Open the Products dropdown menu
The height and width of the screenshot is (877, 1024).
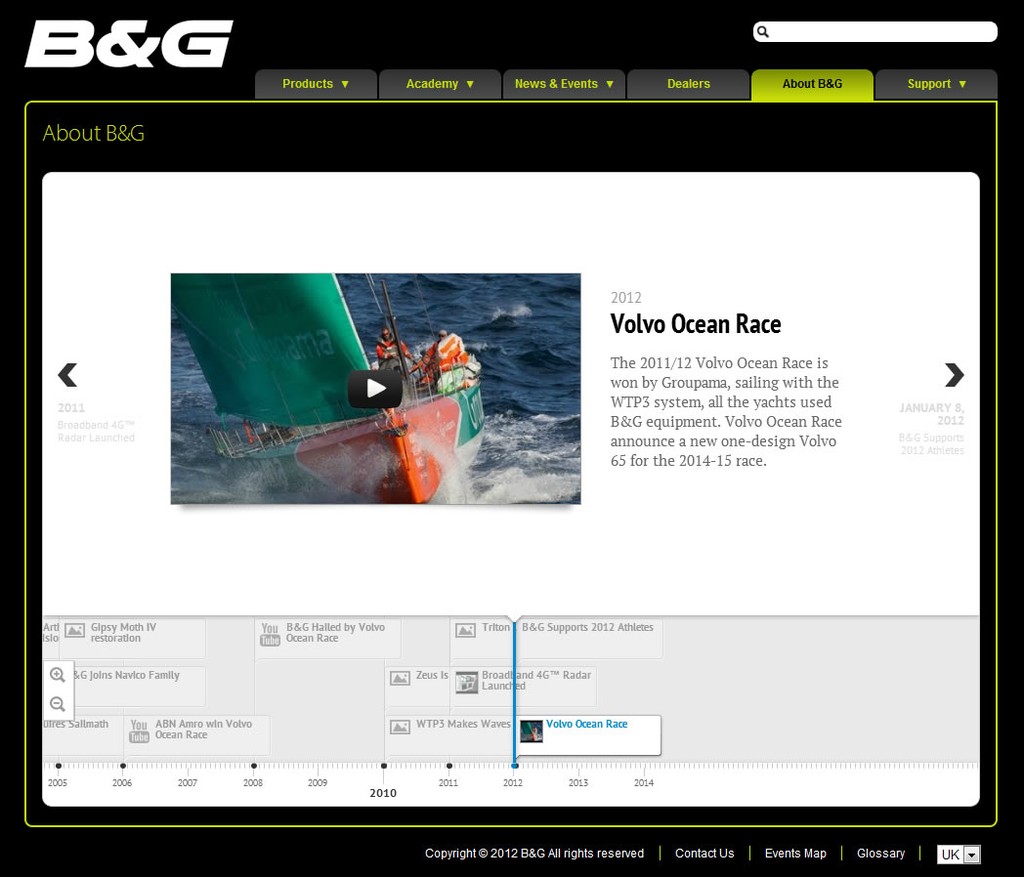(316, 84)
